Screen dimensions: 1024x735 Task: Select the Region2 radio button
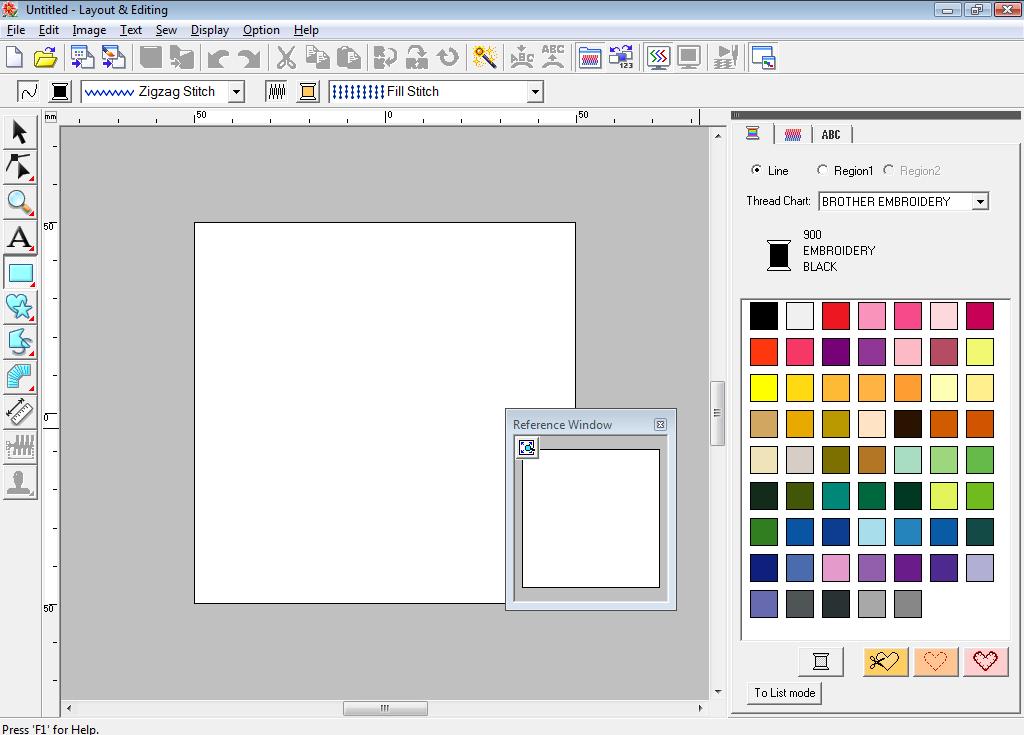[x=888, y=170]
